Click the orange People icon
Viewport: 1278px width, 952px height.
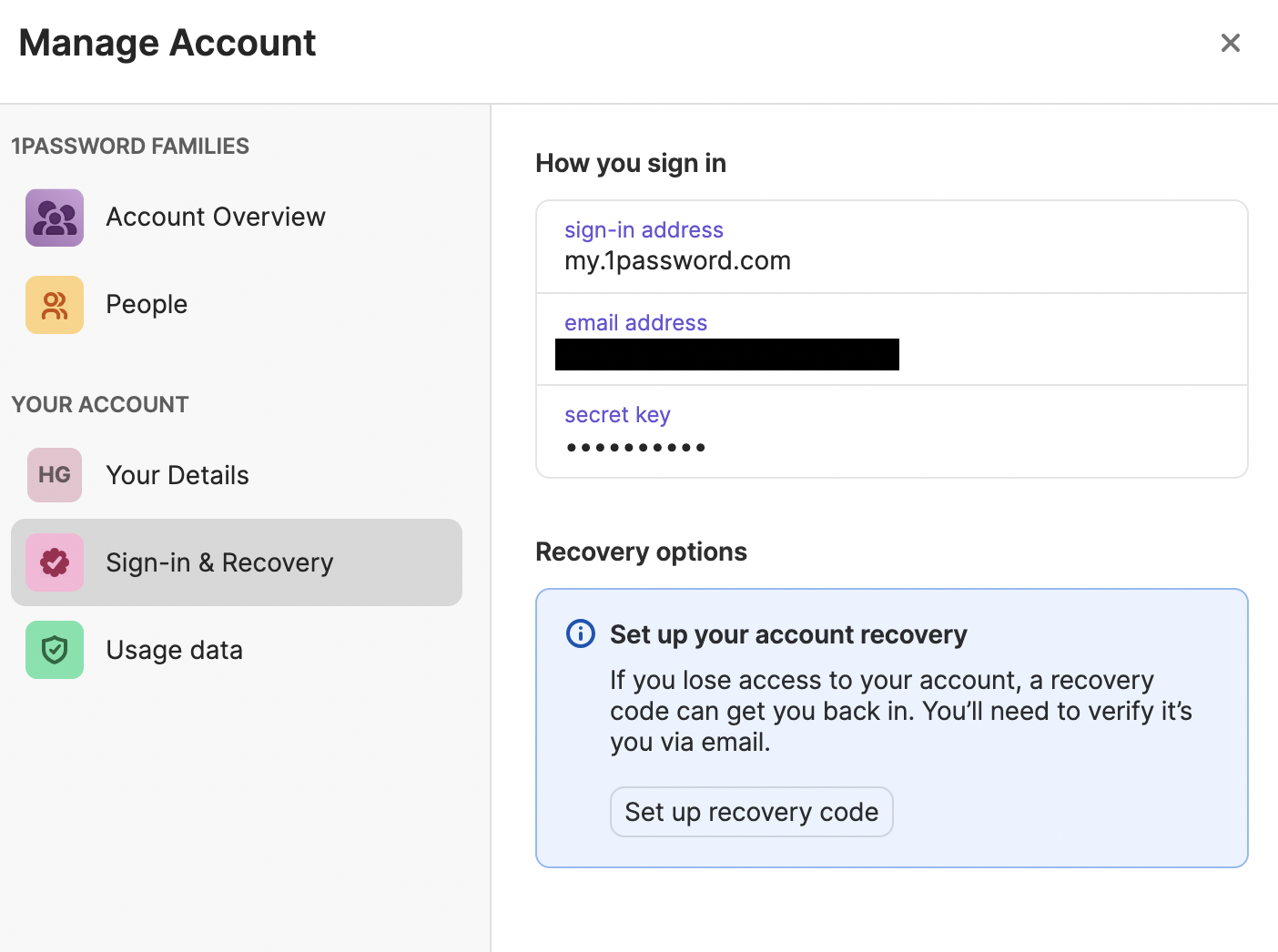pos(54,305)
